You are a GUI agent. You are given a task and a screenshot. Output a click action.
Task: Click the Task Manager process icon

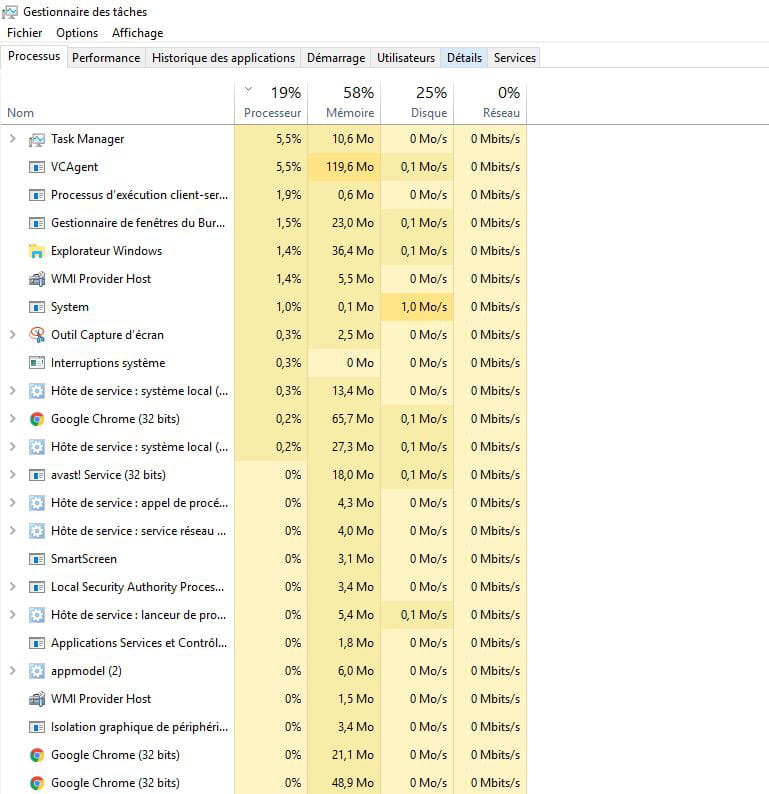pyautogui.click(x=37, y=139)
